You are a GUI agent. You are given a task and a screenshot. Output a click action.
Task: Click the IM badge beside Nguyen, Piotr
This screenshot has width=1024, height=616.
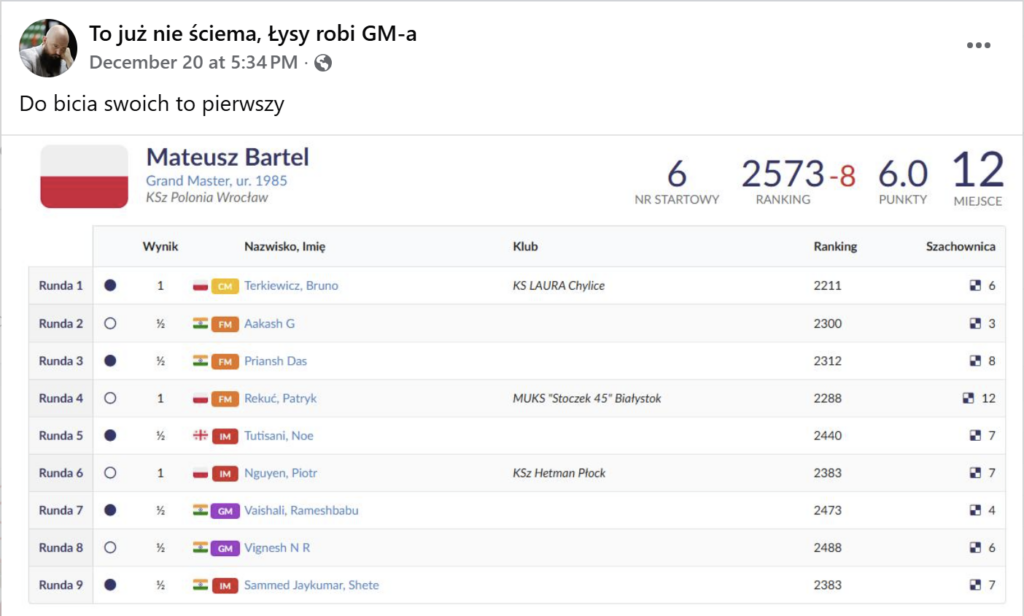225,473
